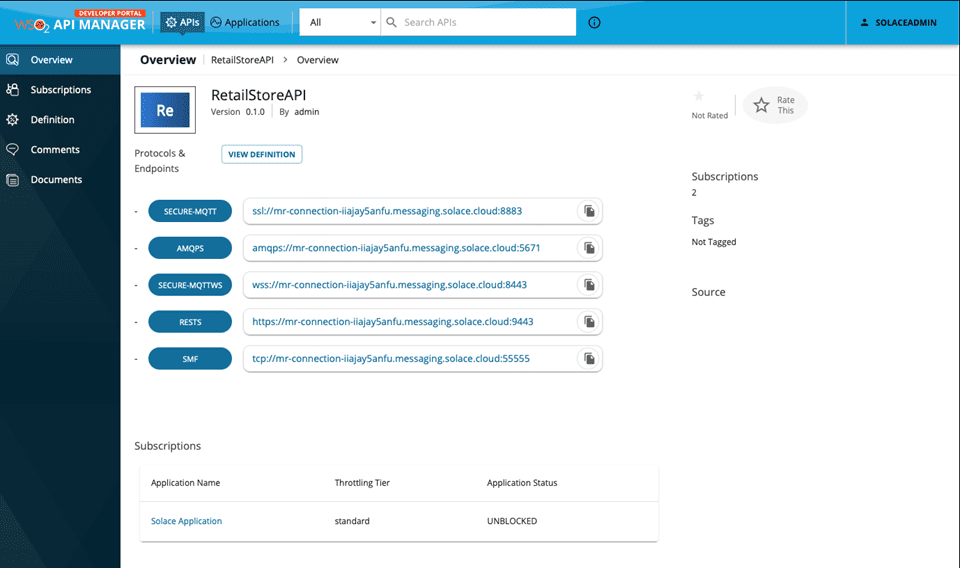This screenshot has height=568, width=960.
Task: Click the 'standard' throttling tier cell
Action: (352, 521)
